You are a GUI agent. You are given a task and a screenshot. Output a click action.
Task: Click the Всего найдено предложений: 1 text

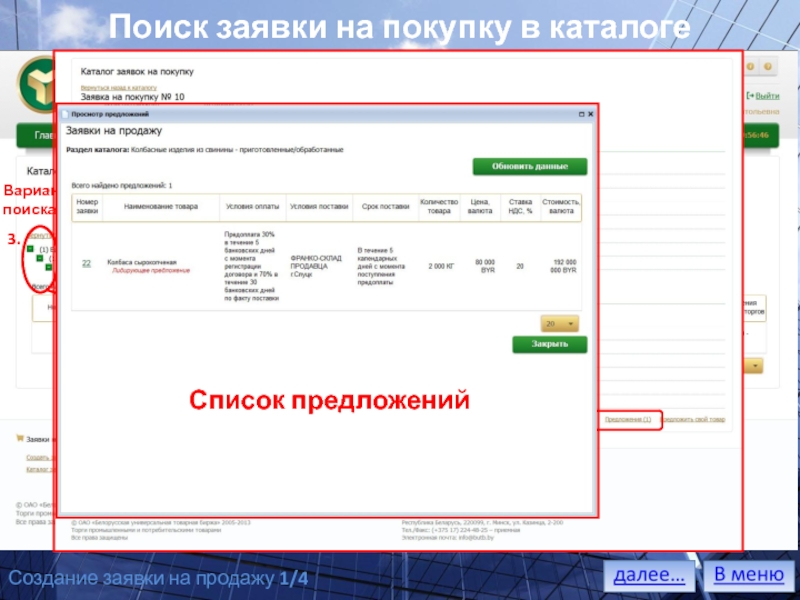121,186
